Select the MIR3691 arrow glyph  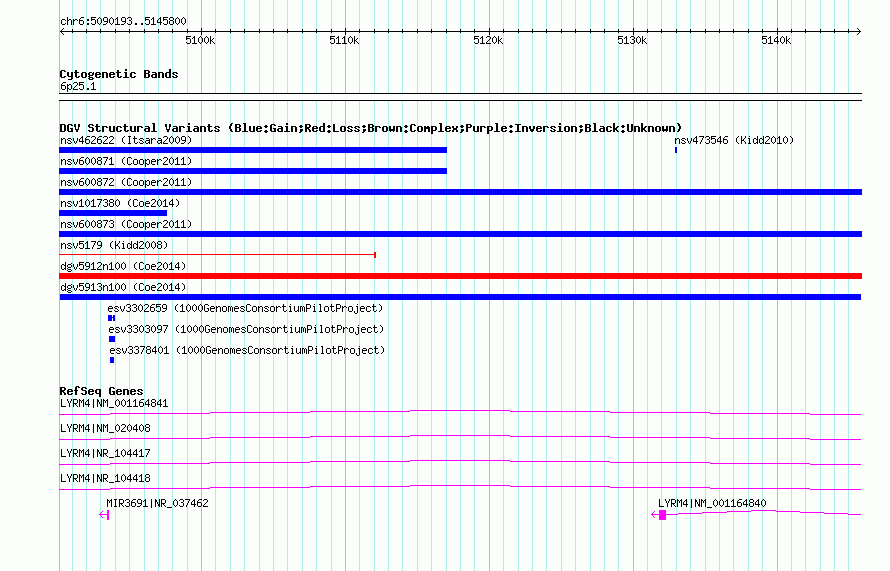(x=104, y=515)
